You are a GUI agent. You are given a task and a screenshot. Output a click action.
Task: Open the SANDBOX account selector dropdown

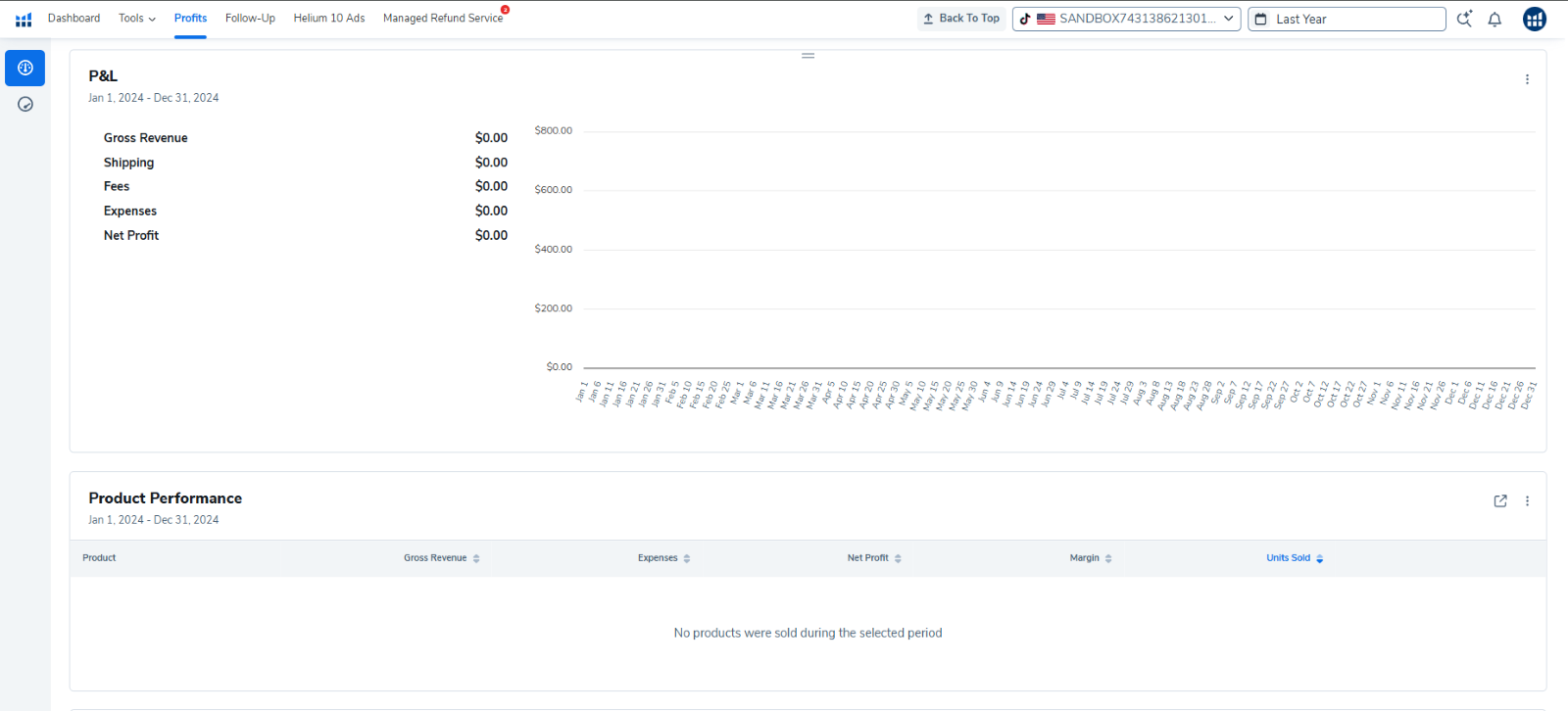pyautogui.click(x=1126, y=19)
